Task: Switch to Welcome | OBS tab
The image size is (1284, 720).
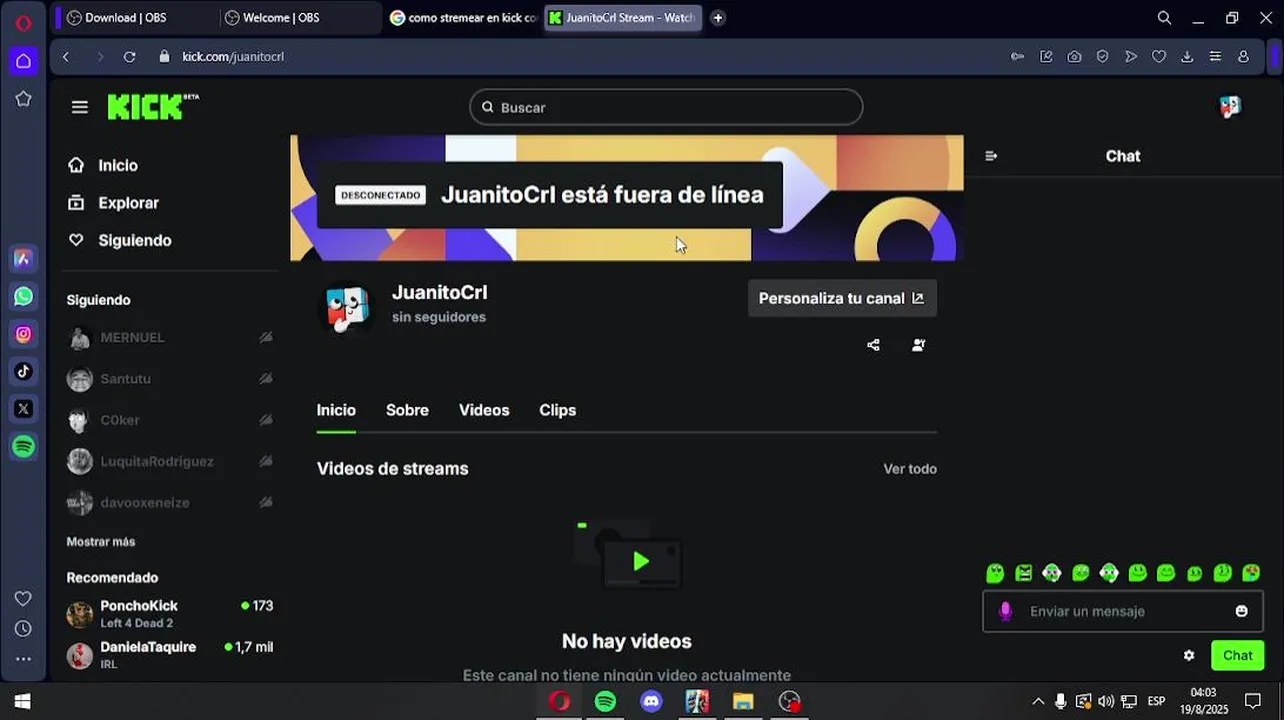Action: click(298, 18)
